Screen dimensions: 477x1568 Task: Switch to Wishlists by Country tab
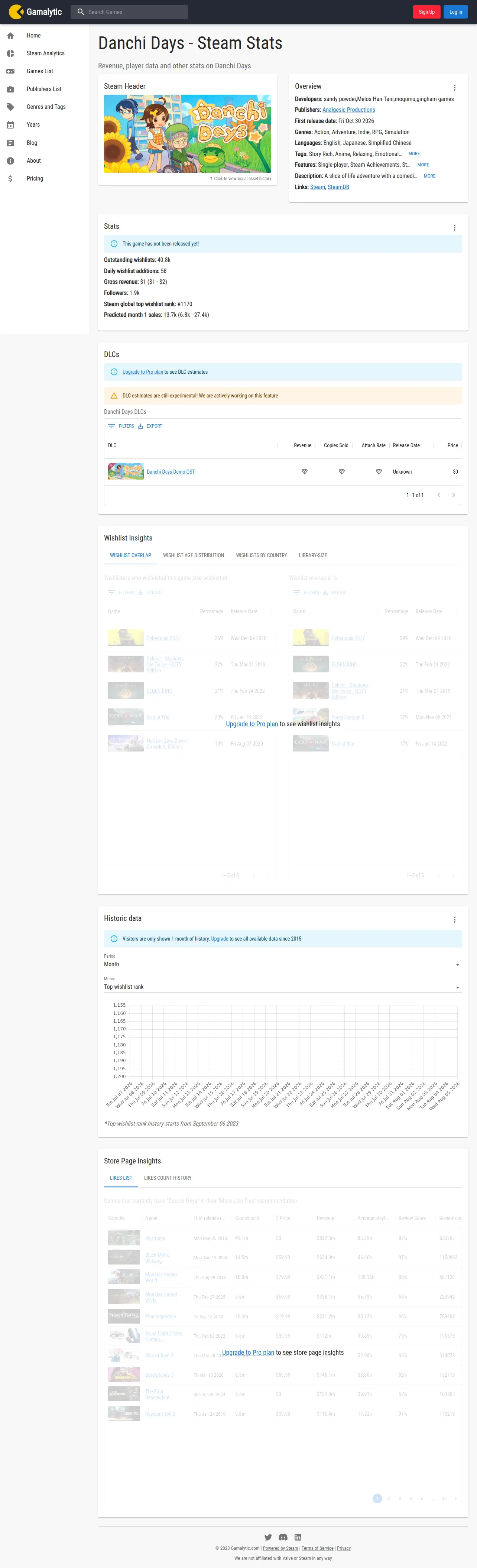262,555
